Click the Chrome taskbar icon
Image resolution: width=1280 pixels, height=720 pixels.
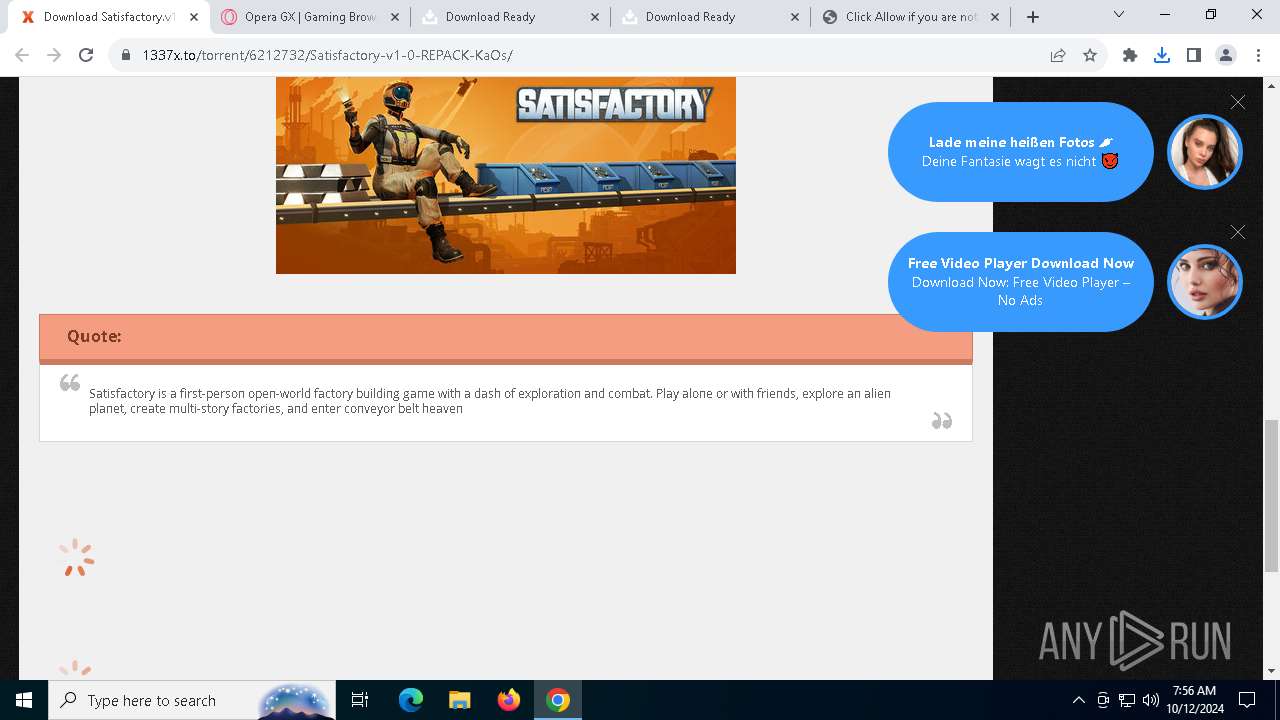click(558, 700)
